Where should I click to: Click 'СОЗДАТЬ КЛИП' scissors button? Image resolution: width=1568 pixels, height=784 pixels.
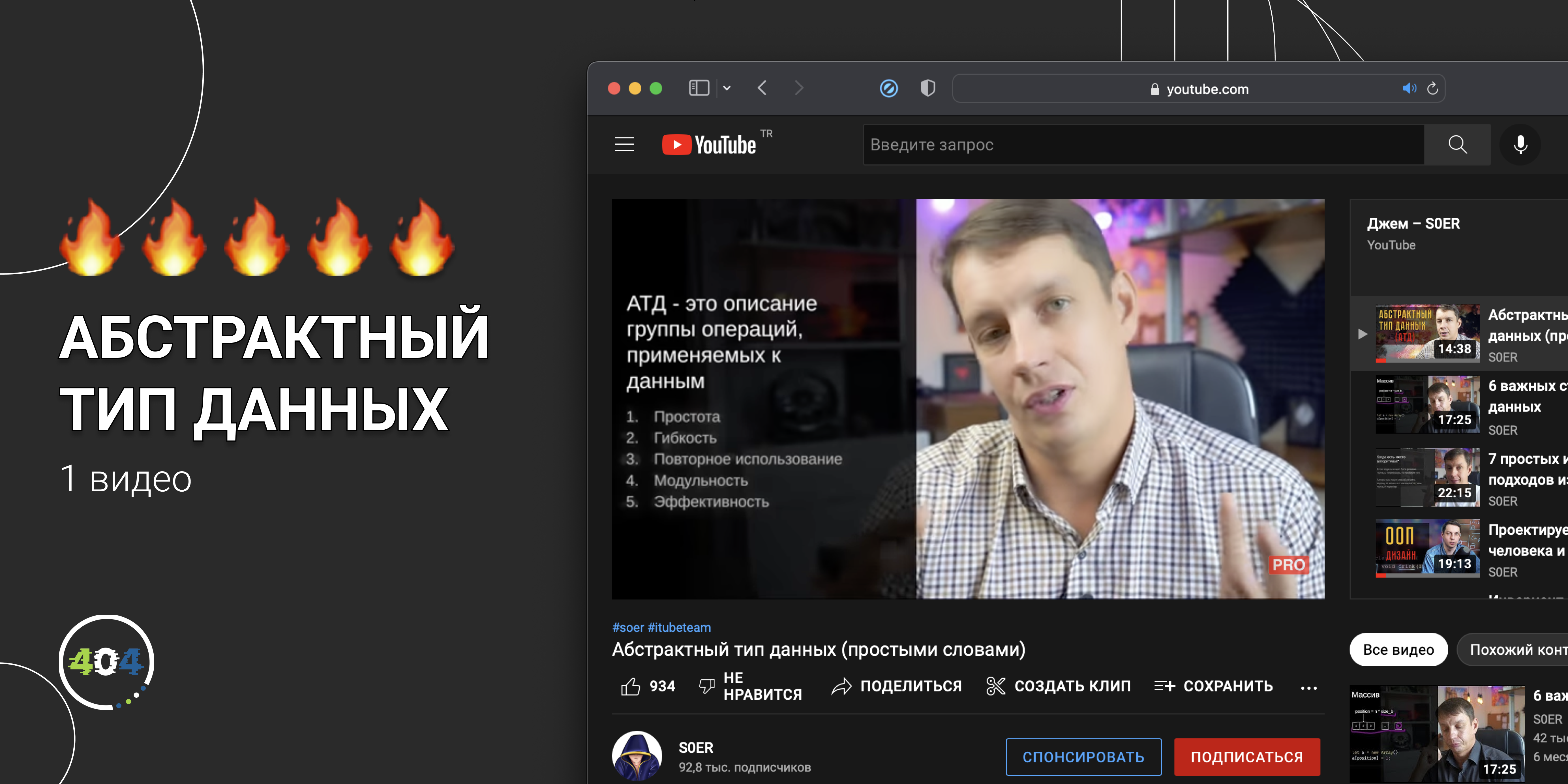click(1058, 686)
